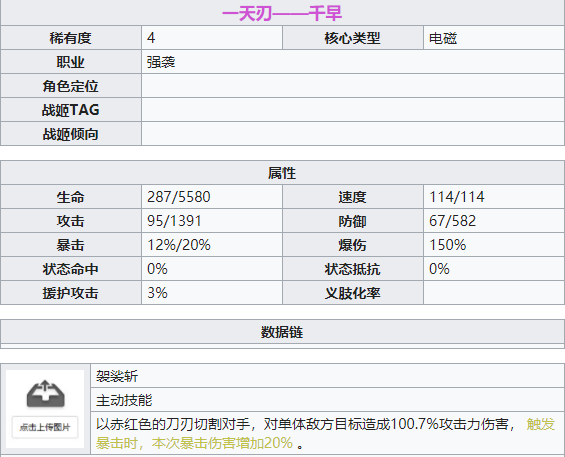This screenshot has height=457, width=565.
Task: Click the 防御 label
Action: click(352, 221)
